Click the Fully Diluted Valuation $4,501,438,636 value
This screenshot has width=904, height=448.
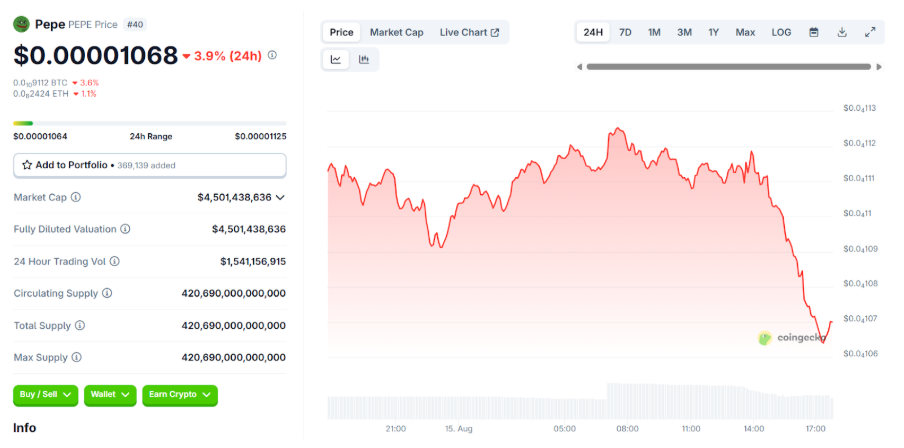tap(249, 229)
